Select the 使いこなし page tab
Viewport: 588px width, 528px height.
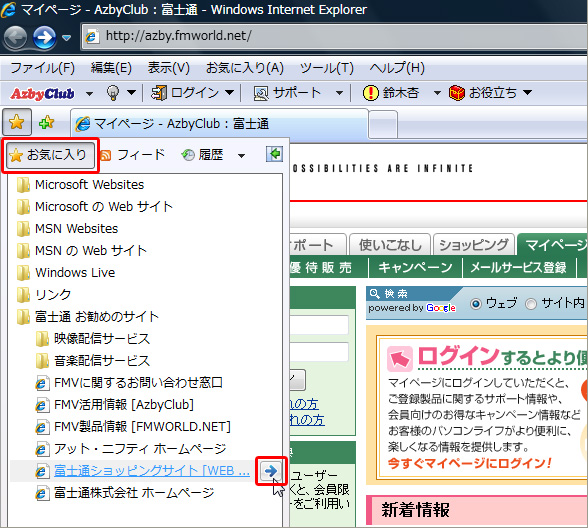(x=390, y=245)
